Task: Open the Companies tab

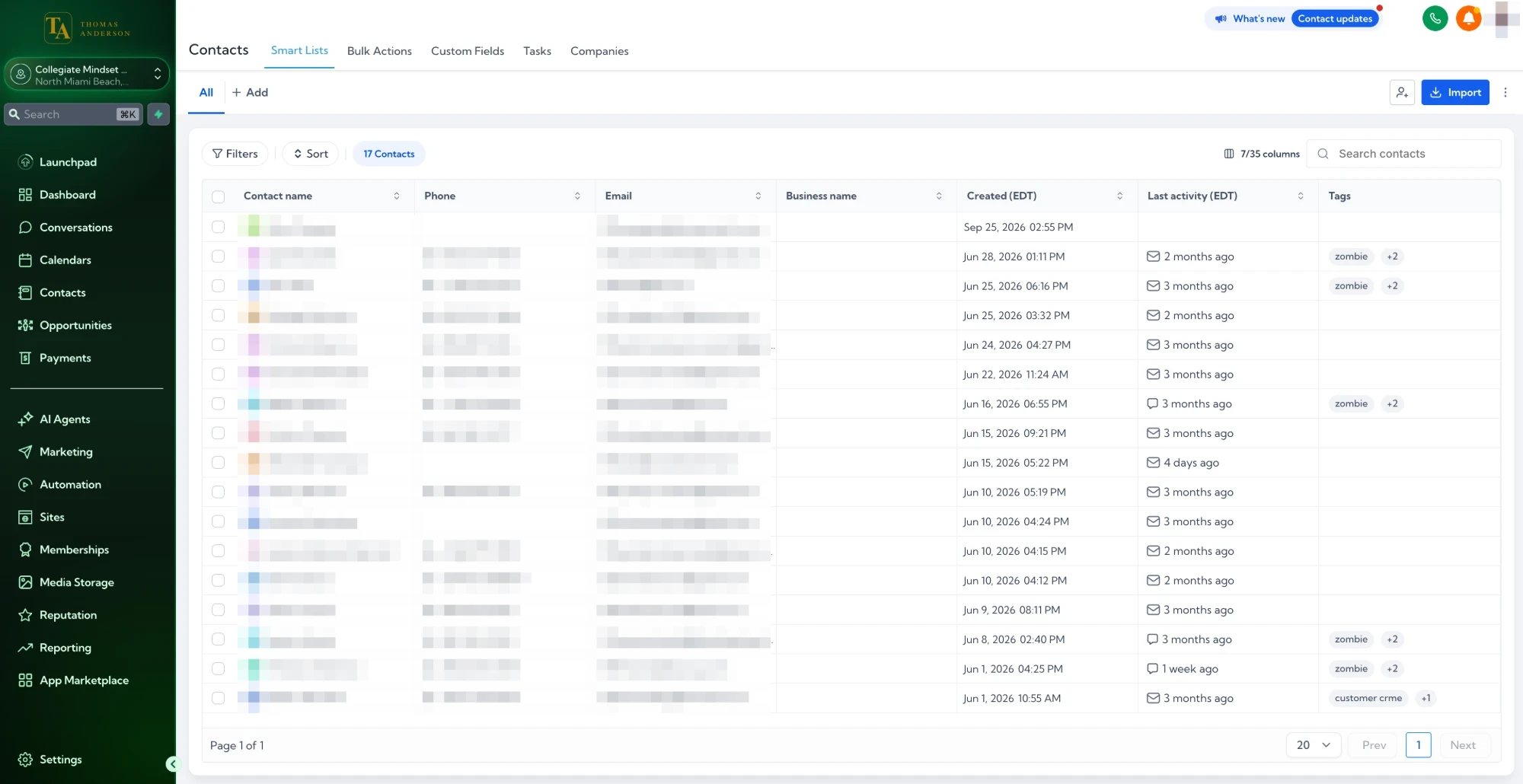Action: (x=599, y=51)
